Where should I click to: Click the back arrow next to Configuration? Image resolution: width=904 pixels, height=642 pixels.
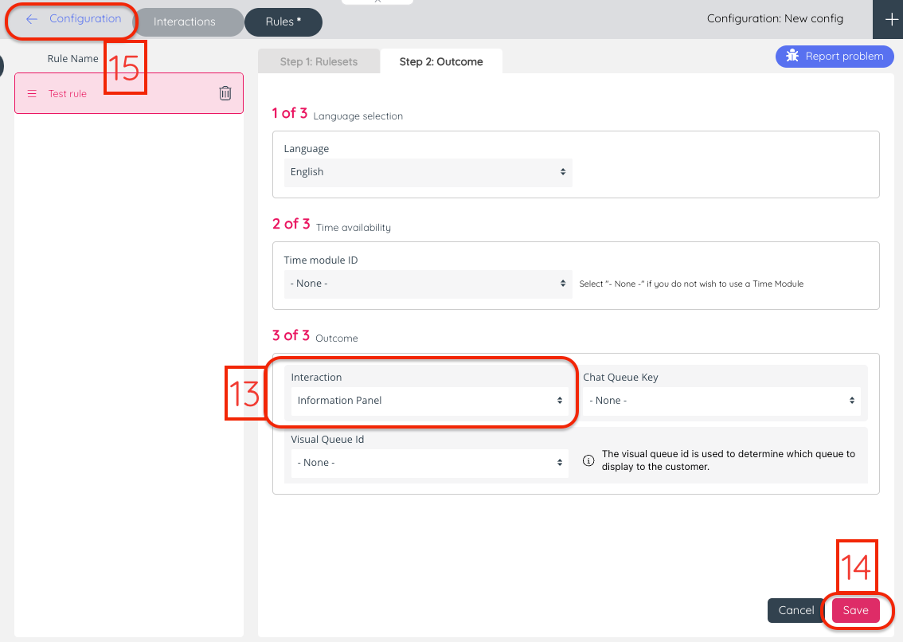[x=32, y=19]
